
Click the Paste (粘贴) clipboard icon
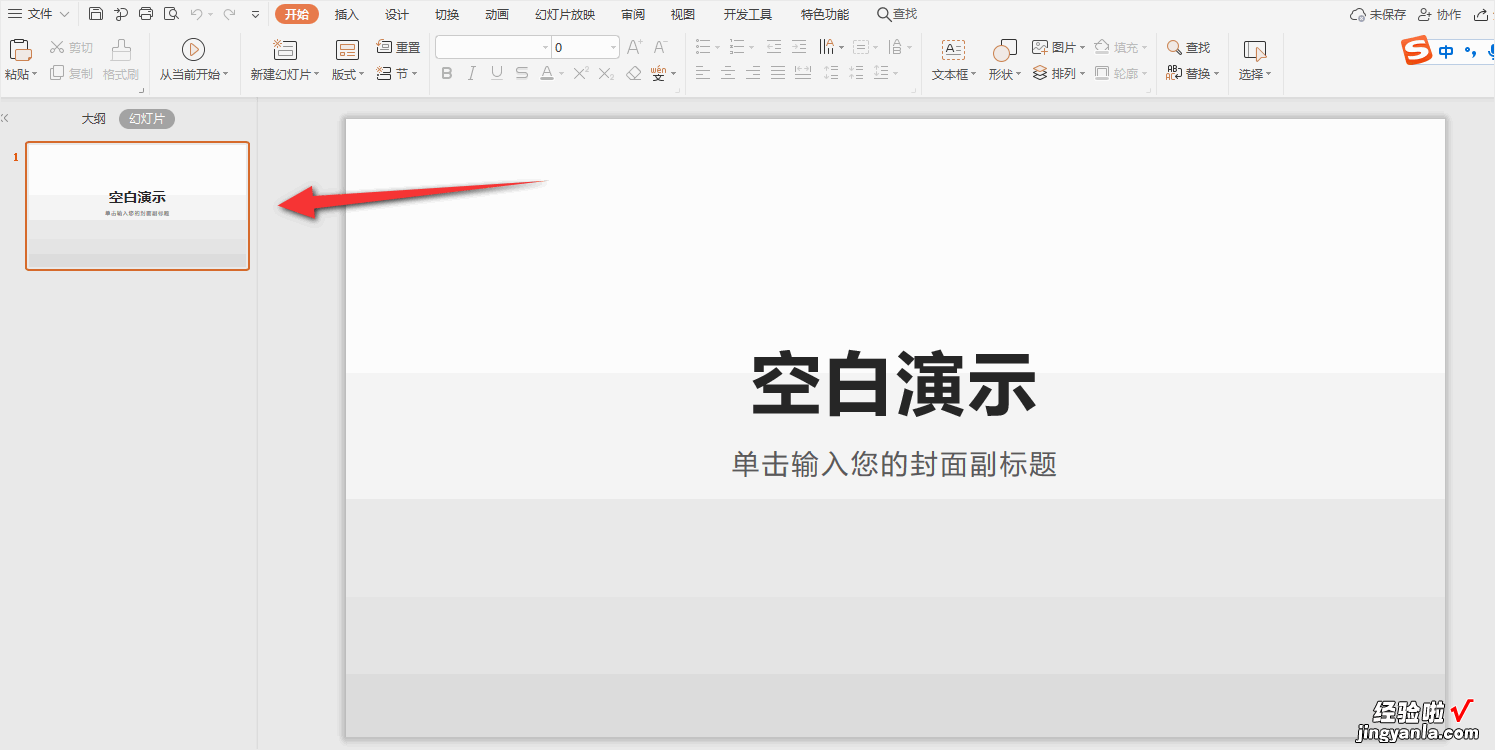coord(20,50)
